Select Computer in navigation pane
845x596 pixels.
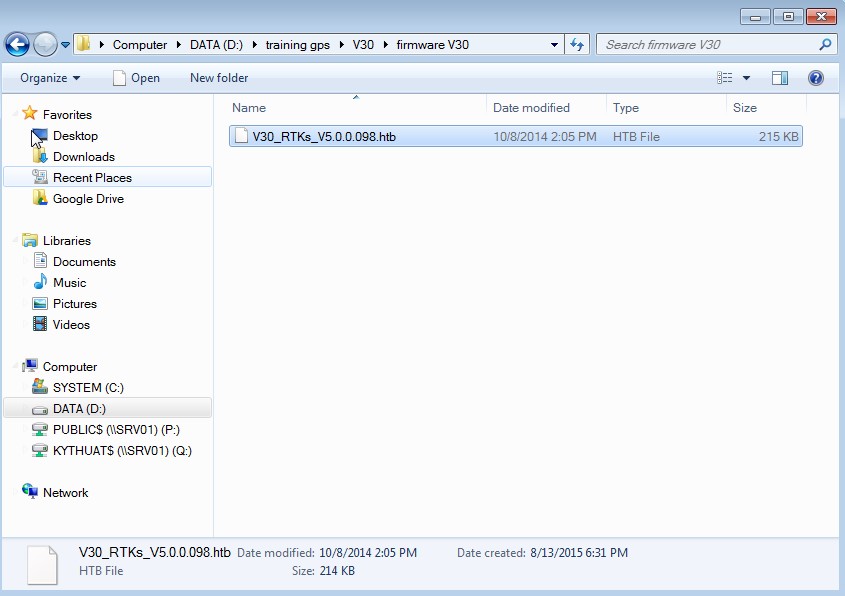pyautogui.click(x=70, y=367)
